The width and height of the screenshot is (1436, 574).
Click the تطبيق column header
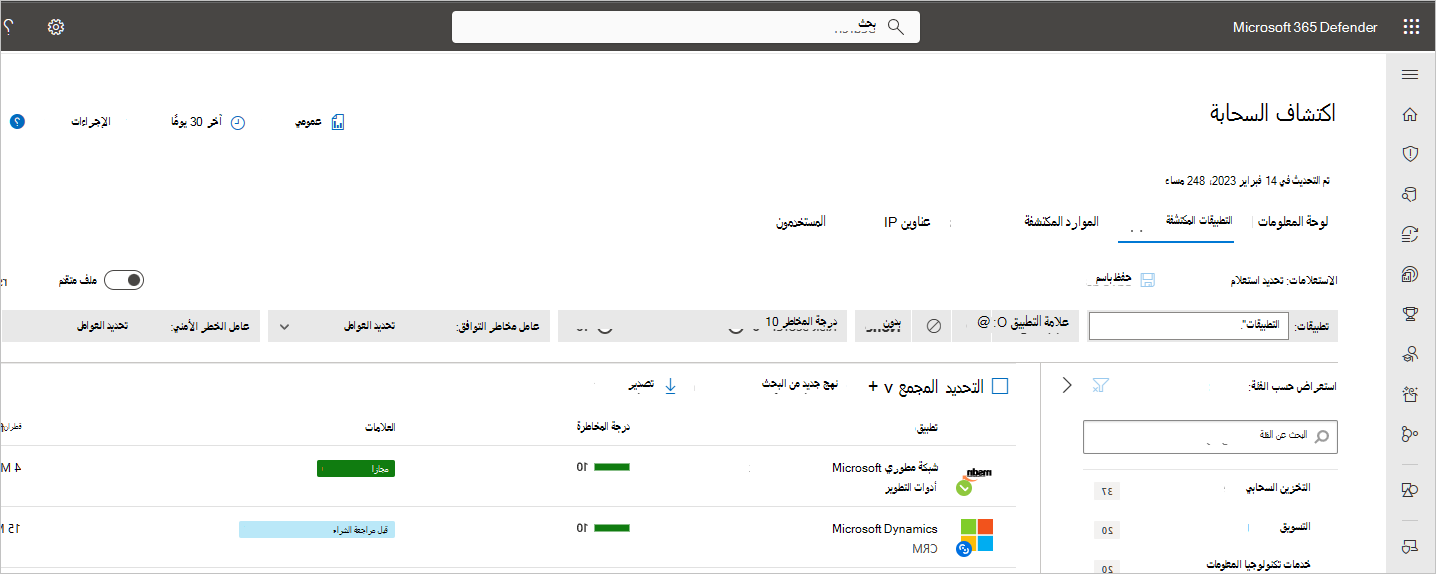(928, 427)
